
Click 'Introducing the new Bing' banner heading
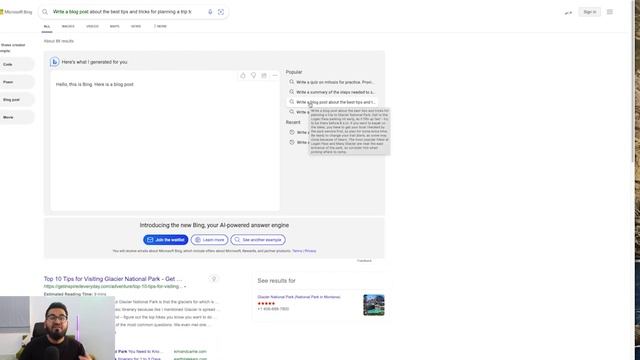click(x=214, y=225)
